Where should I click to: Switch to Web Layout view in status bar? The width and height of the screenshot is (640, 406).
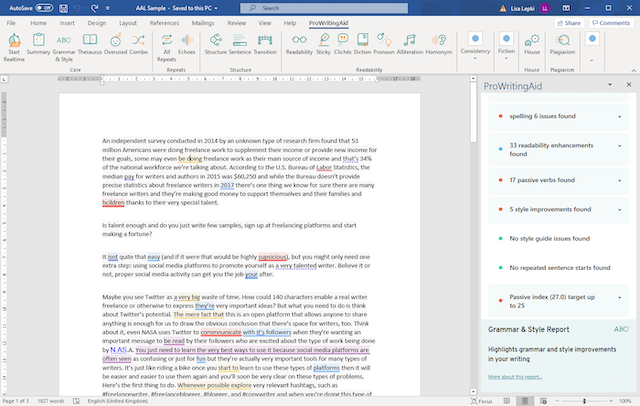pos(543,401)
